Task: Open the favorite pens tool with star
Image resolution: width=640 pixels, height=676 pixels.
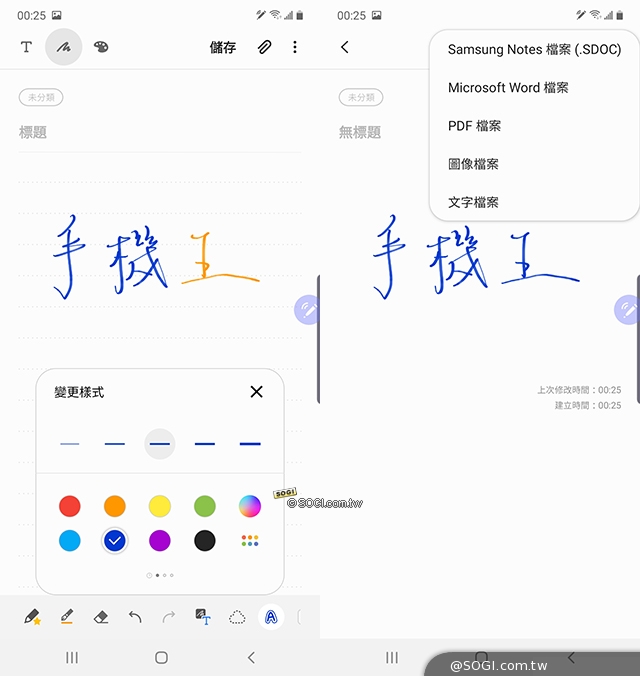Action: coord(32,617)
